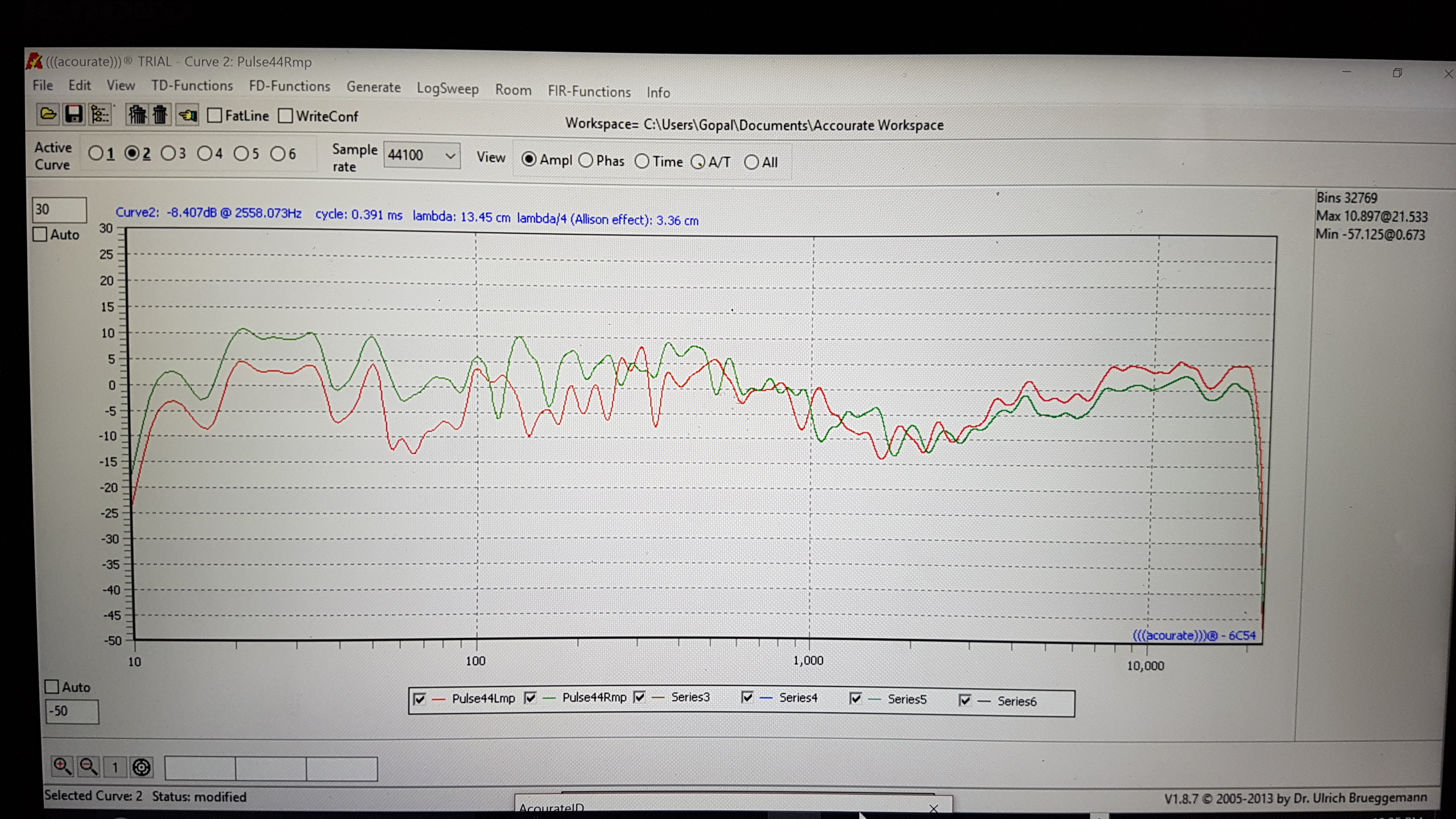Select Active Curve 6 radio button

[278, 154]
